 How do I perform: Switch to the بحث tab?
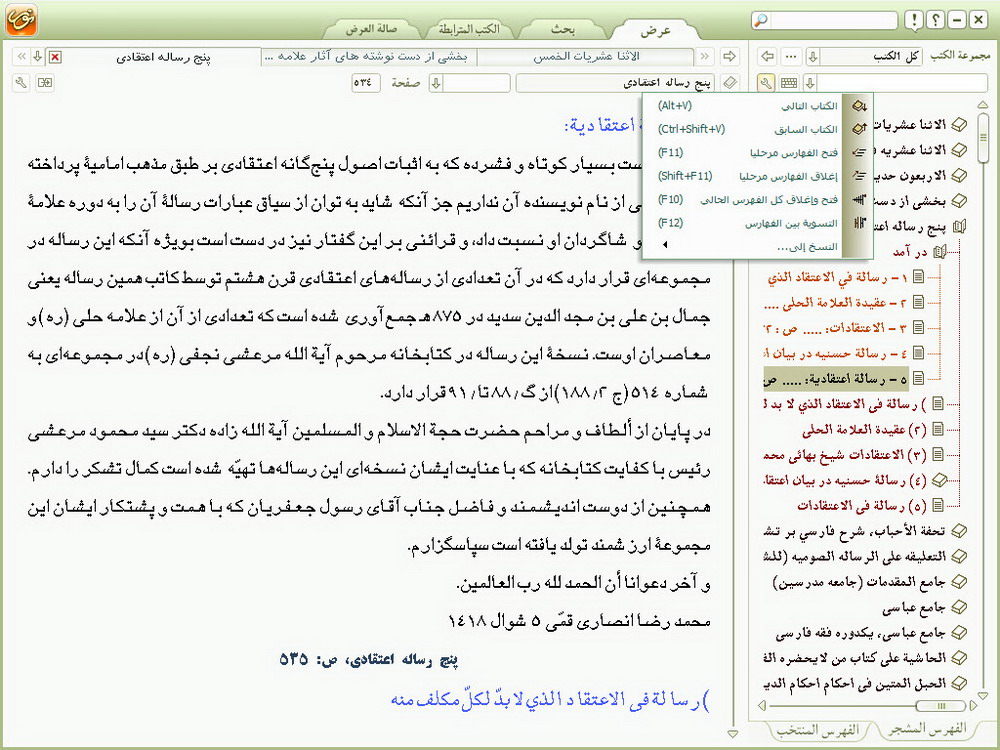[x=562, y=29]
